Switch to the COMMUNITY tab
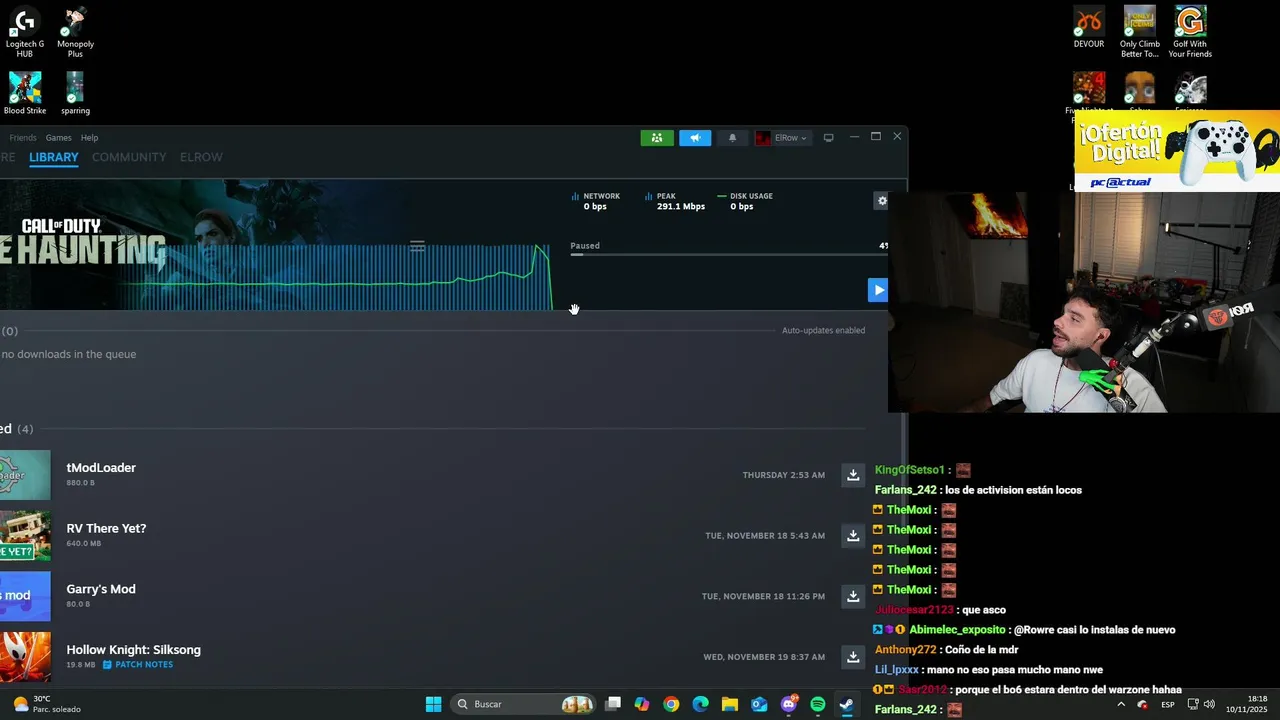This screenshot has height=720, width=1280. coord(129,157)
